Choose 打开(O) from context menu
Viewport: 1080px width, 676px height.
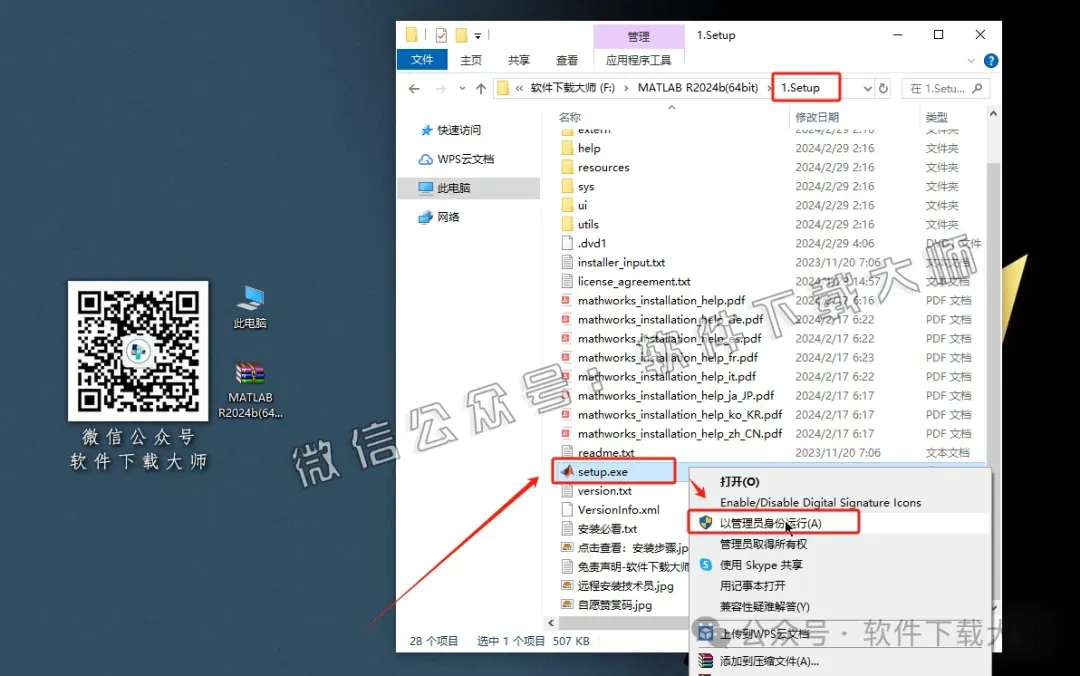[x=739, y=482]
